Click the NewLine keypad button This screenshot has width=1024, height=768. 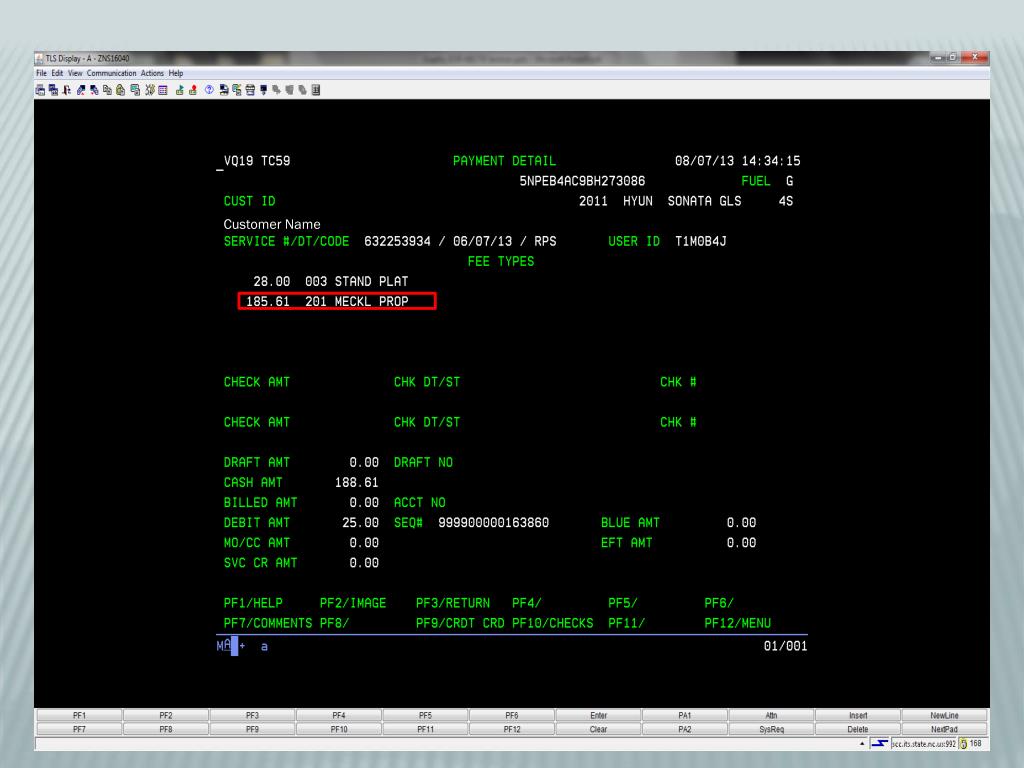point(944,716)
